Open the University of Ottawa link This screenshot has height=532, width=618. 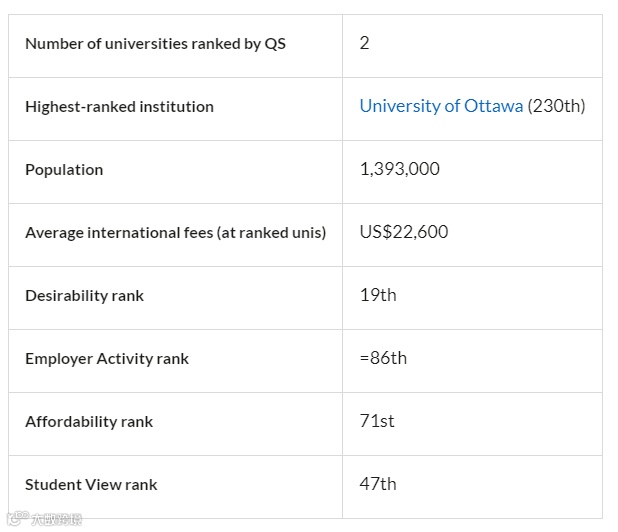point(441,106)
